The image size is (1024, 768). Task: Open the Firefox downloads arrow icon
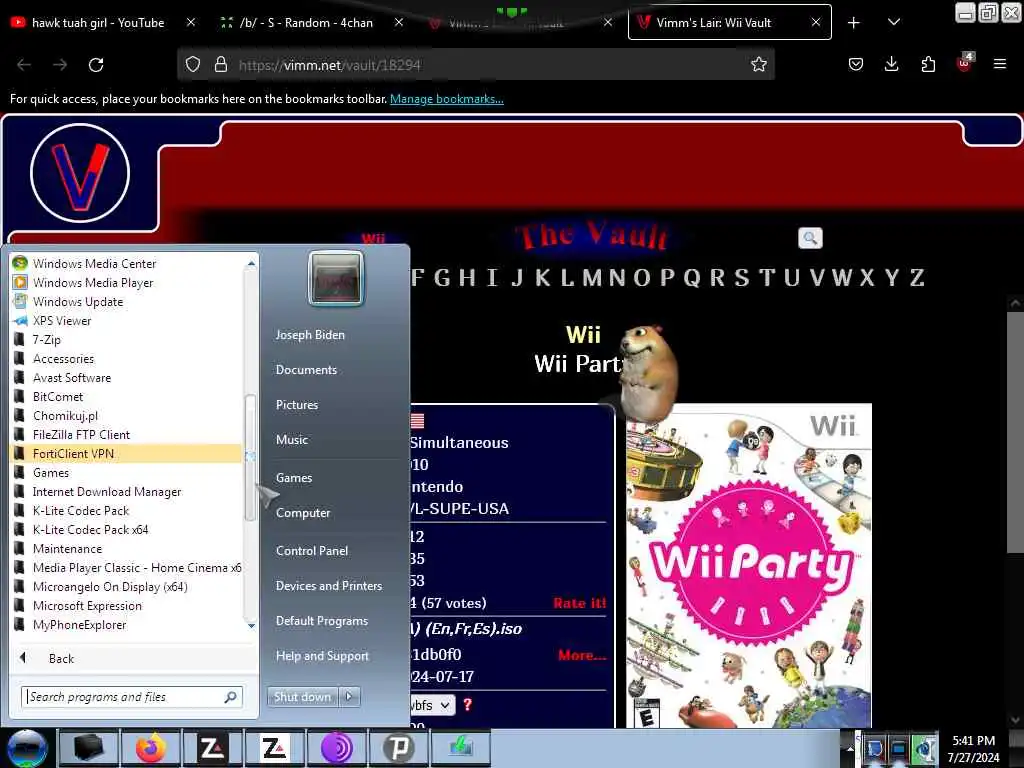[891, 64]
